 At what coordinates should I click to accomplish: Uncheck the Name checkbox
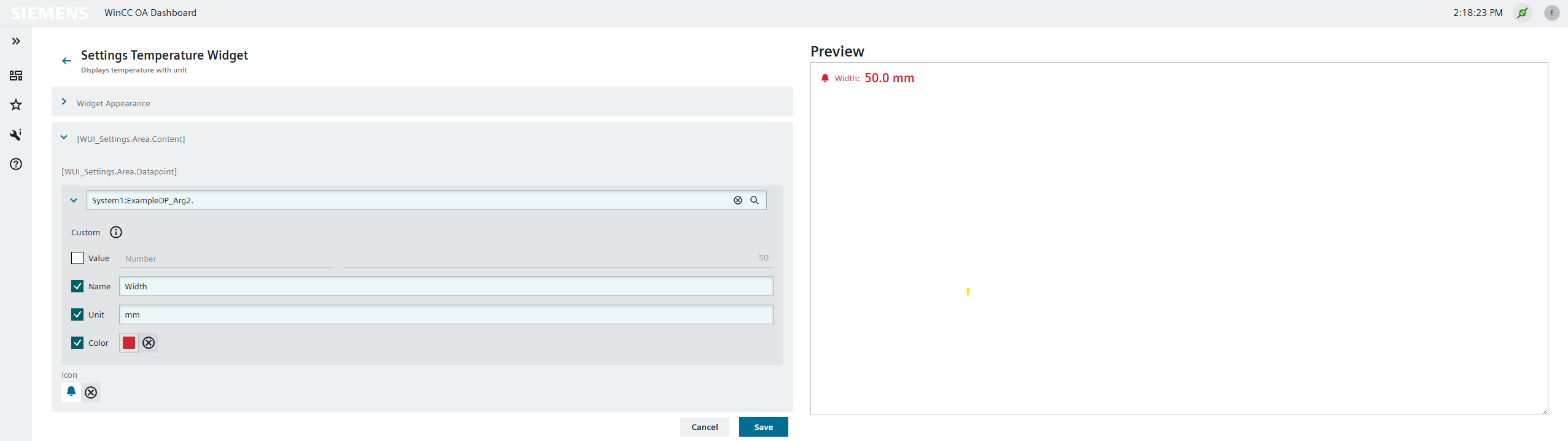77,286
